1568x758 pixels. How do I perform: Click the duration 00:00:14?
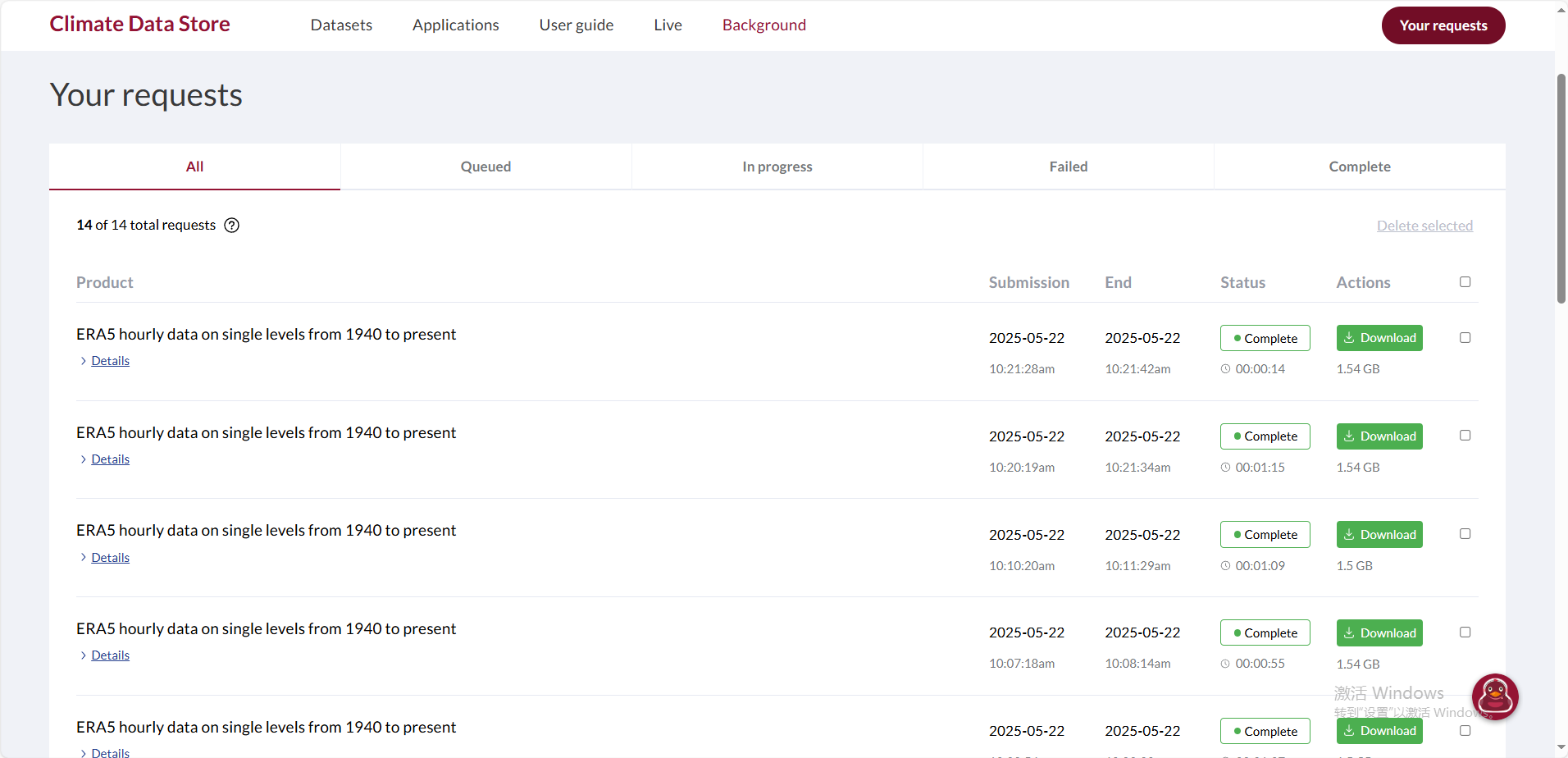[1260, 369]
